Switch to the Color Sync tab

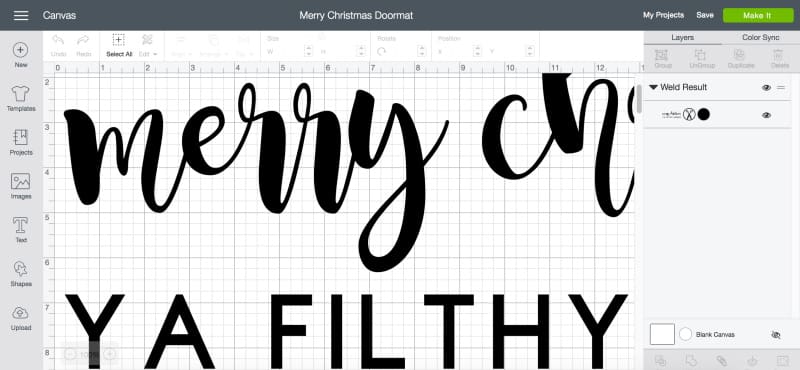(x=760, y=38)
